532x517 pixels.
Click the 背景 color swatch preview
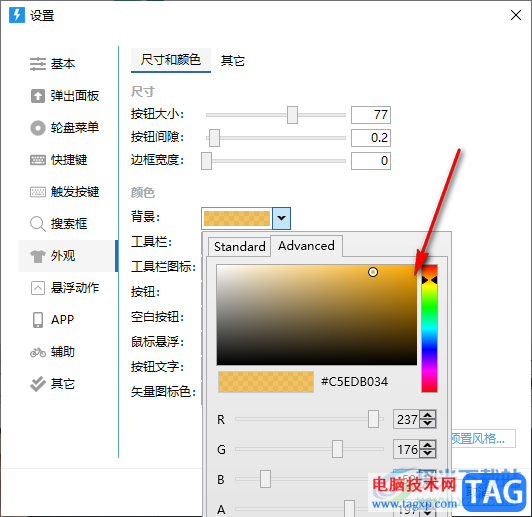237,218
